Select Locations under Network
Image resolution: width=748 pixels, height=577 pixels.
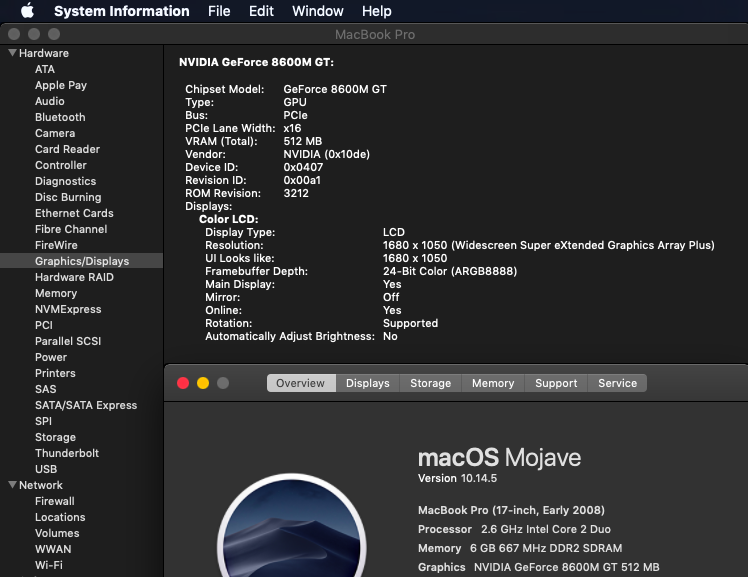pyautogui.click(x=60, y=517)
